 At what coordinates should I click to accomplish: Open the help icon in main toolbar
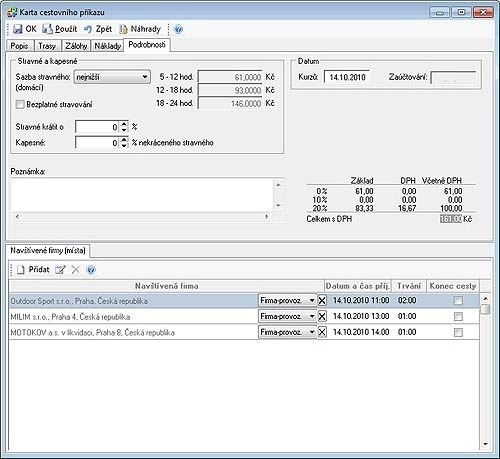point(178,29)
